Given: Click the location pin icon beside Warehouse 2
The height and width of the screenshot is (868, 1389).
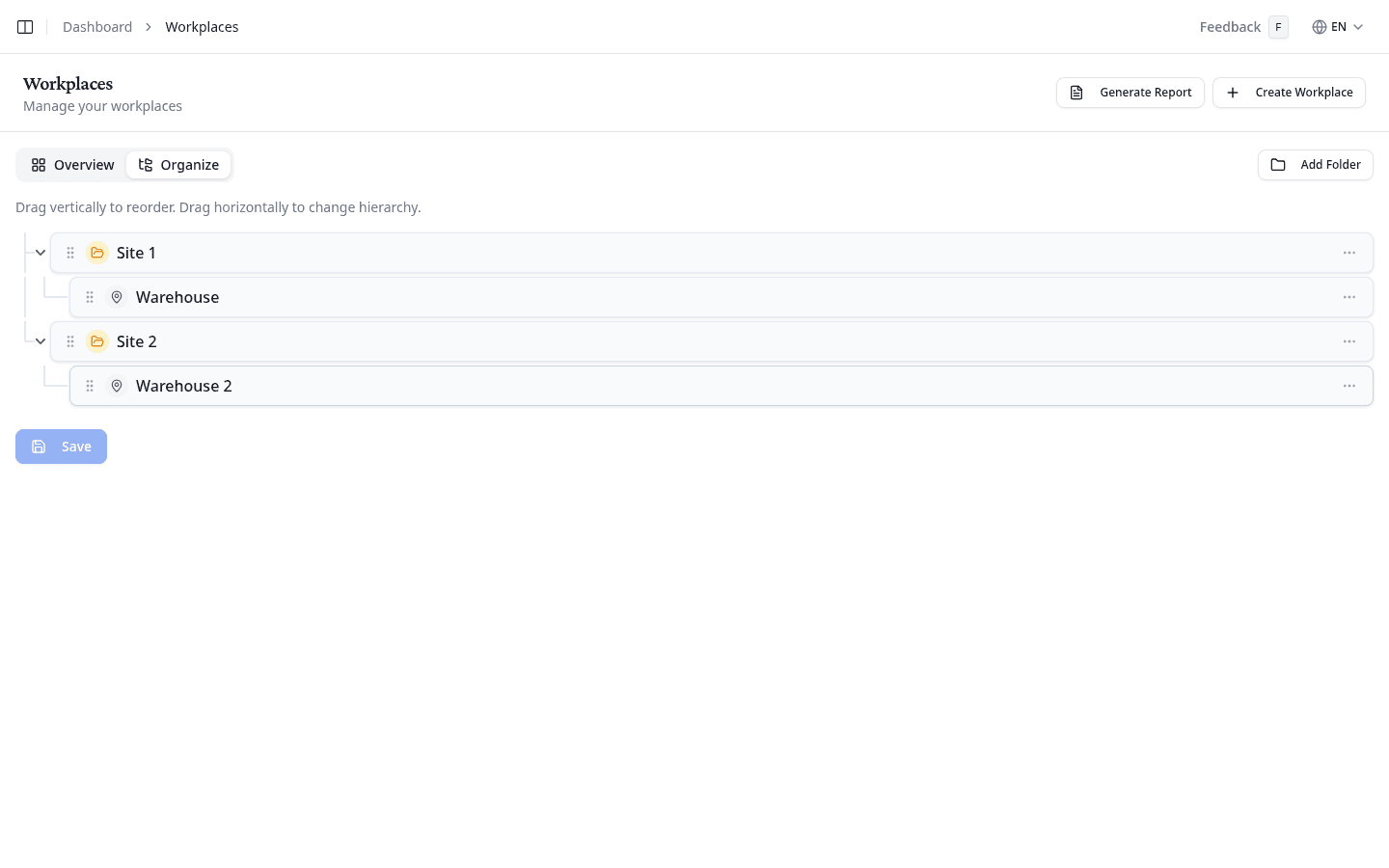Looking at the screenshot, I should [117, 385].
